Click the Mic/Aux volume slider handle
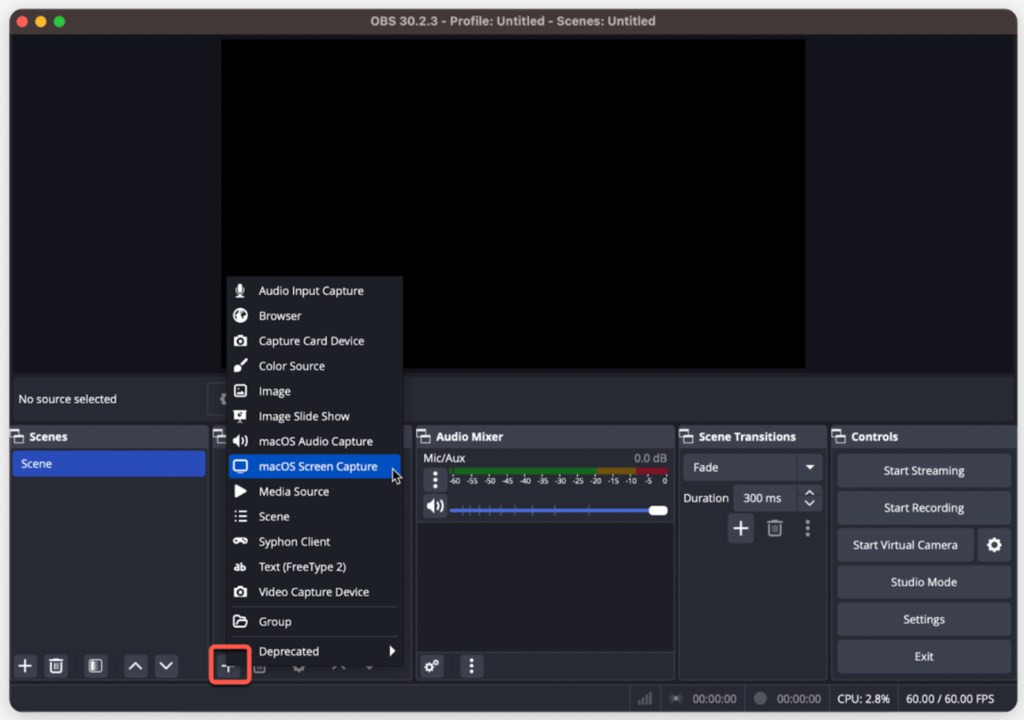 658,510
